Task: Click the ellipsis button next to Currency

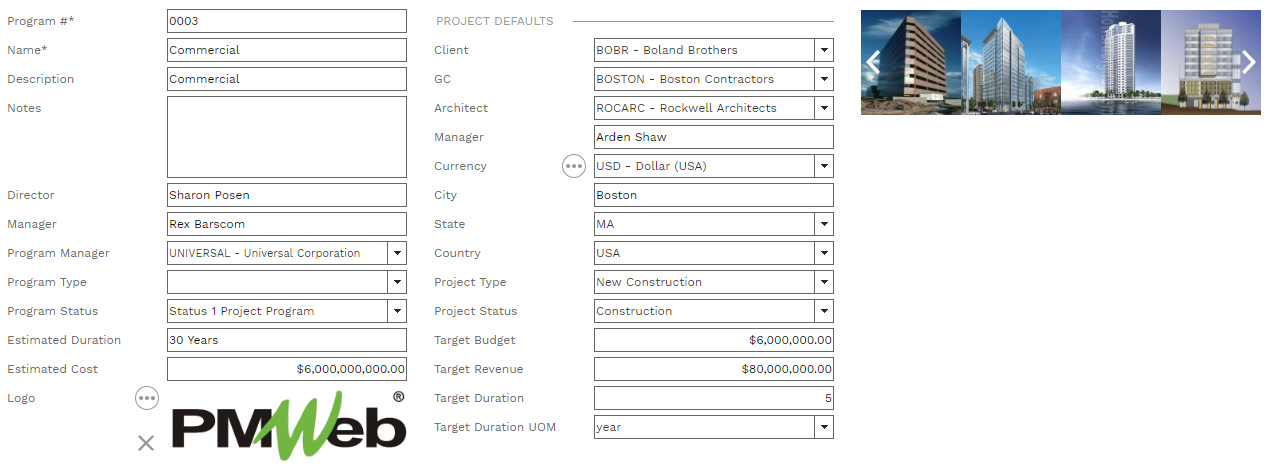Action: tap(573, 166)
